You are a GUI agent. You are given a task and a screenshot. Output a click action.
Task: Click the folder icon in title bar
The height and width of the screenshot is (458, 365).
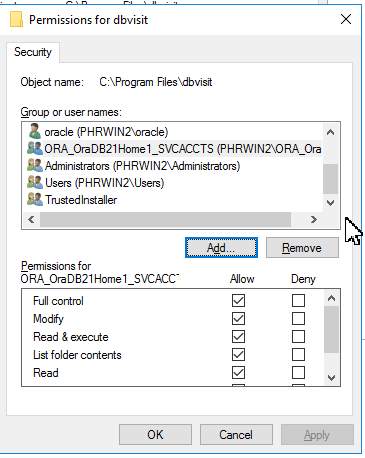(x=16, y=19)
